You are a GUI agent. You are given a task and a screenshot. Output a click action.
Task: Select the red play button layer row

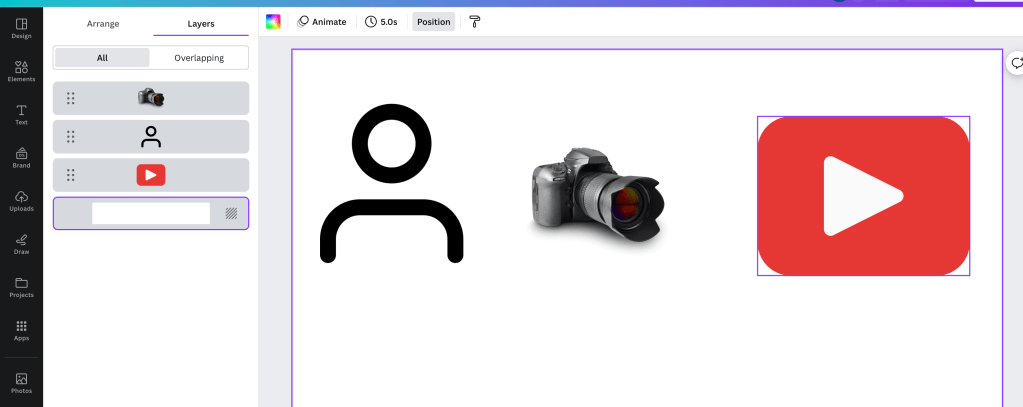pyautogui.click(x=151, y=175)
